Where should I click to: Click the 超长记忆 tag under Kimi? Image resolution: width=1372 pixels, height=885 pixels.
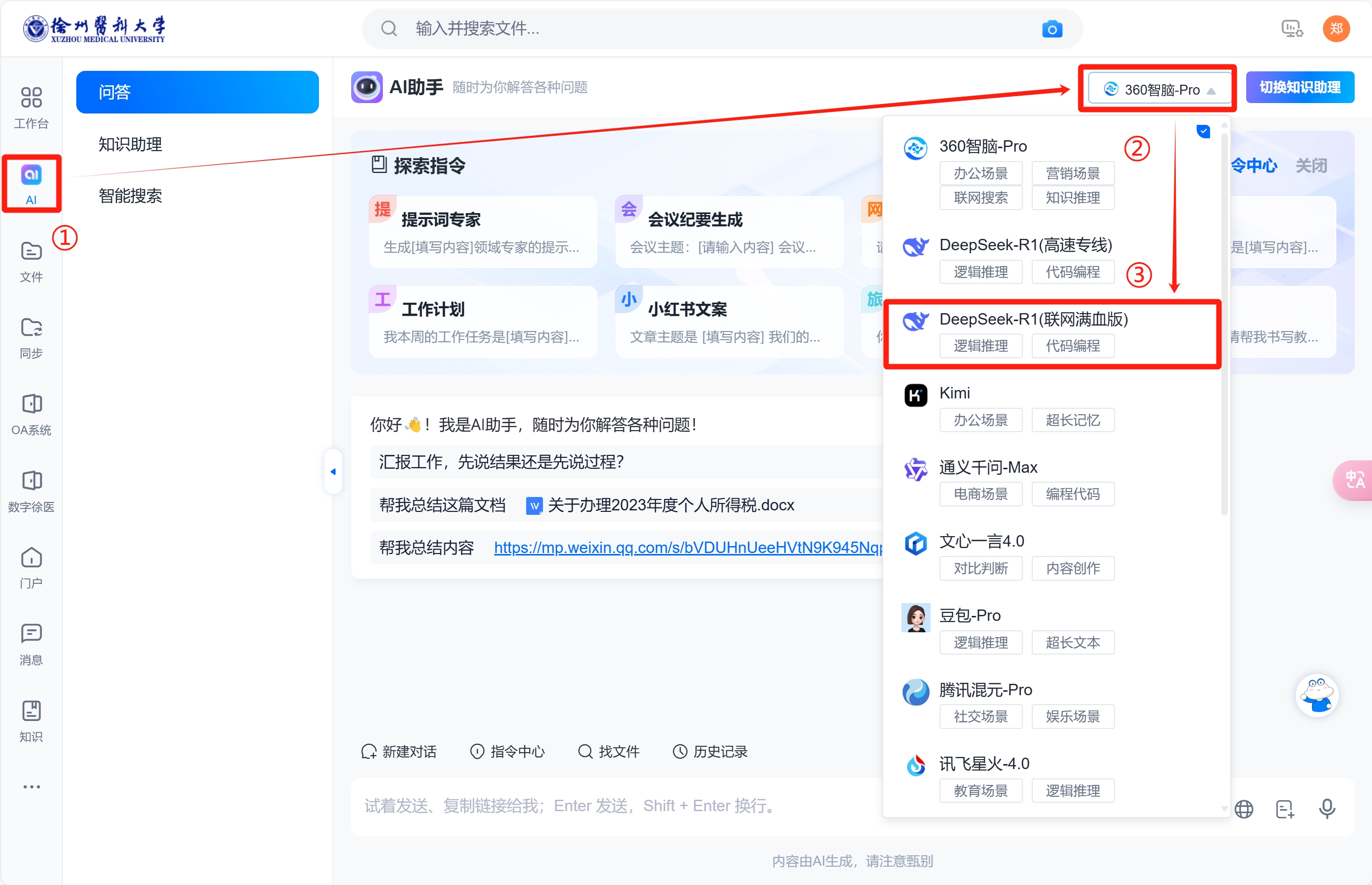[1072, 420]
